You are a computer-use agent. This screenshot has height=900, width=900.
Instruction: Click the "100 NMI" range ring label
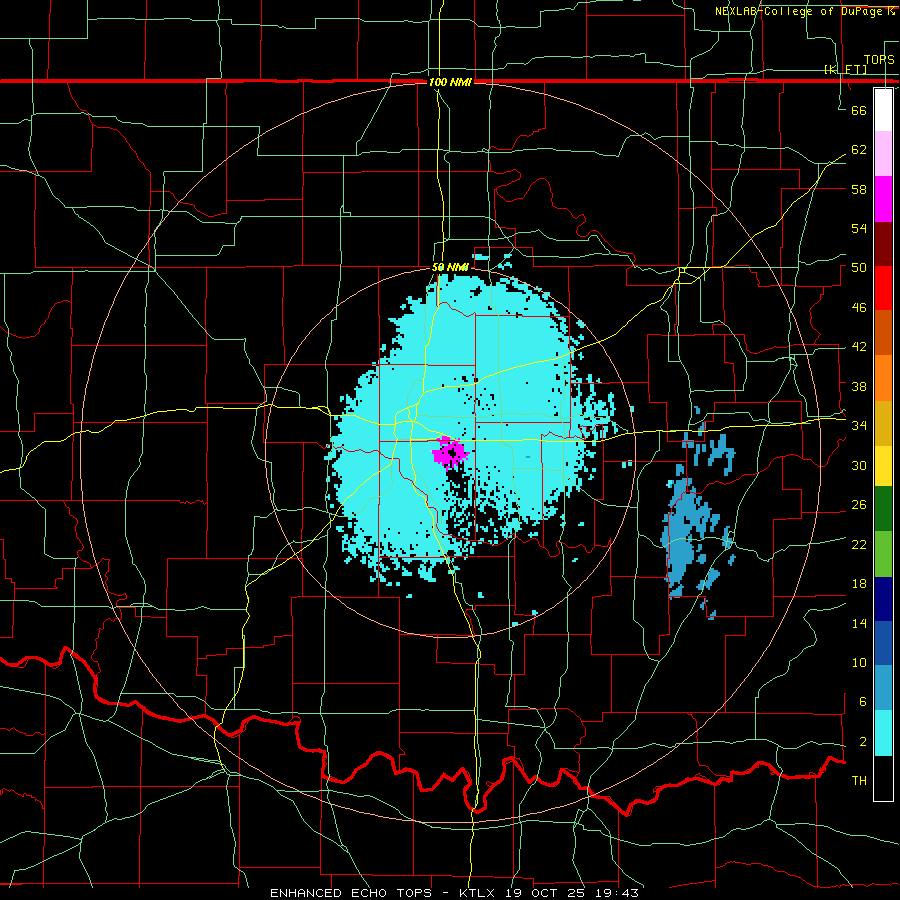tap(450, 82)
